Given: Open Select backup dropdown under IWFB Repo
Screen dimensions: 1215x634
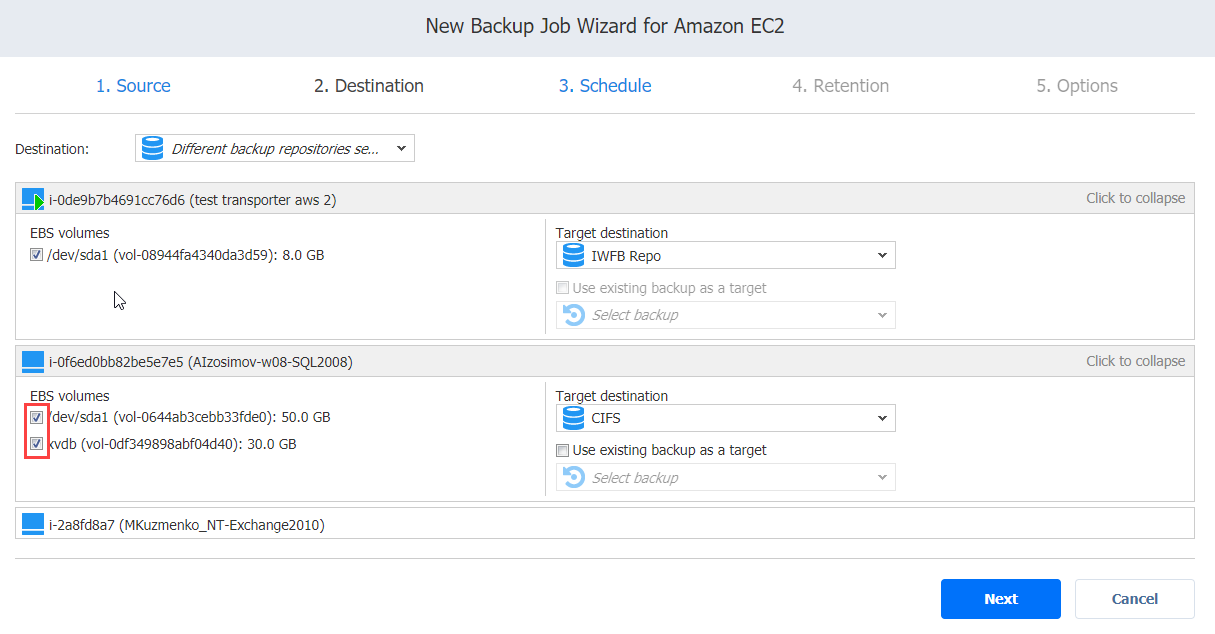Looking at the screenshot, I should [726, 315].
